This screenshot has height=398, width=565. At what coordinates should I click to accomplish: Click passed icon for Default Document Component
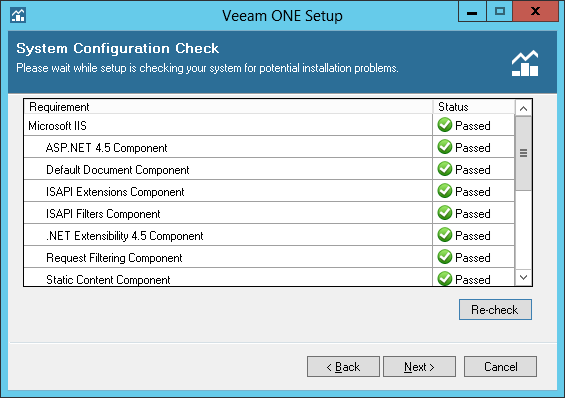pos(445,169)
